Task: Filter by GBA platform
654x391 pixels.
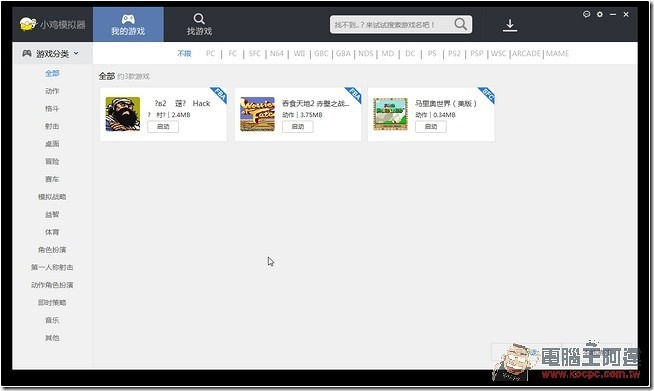Action: coord(343,53)
